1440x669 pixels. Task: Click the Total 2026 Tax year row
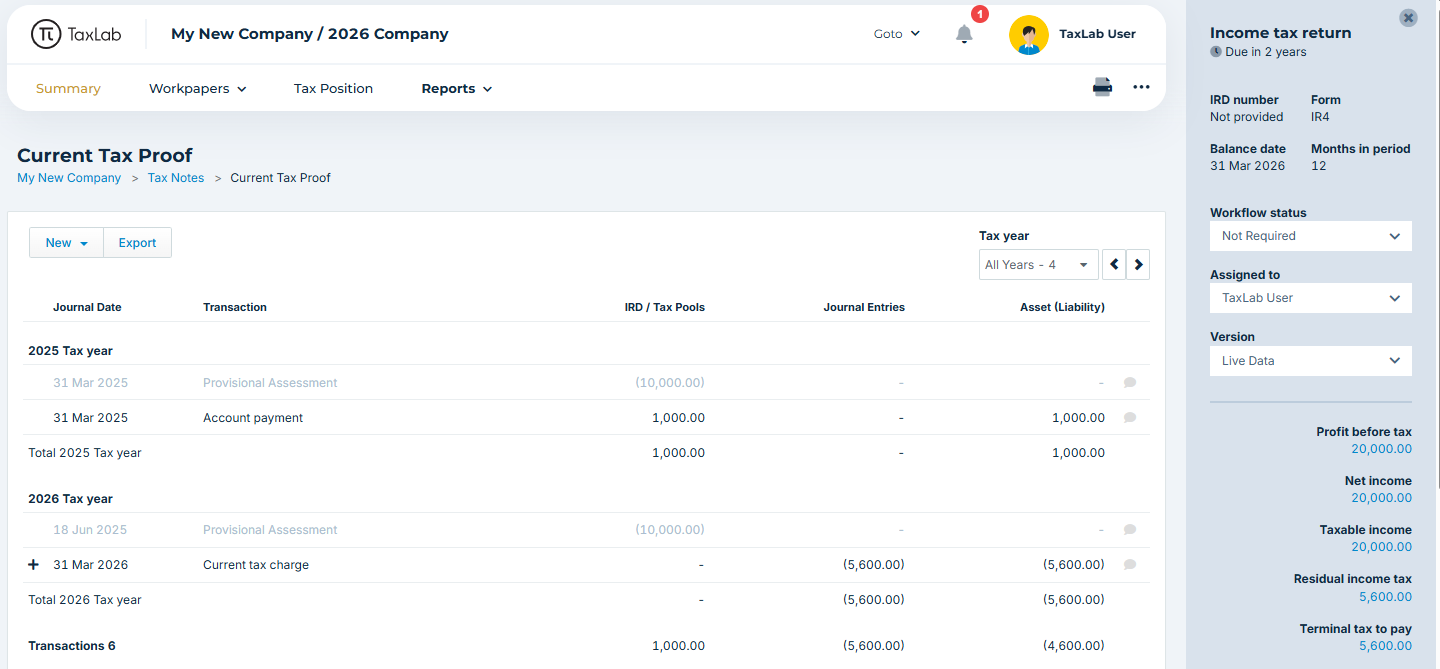tap(587, 600)
